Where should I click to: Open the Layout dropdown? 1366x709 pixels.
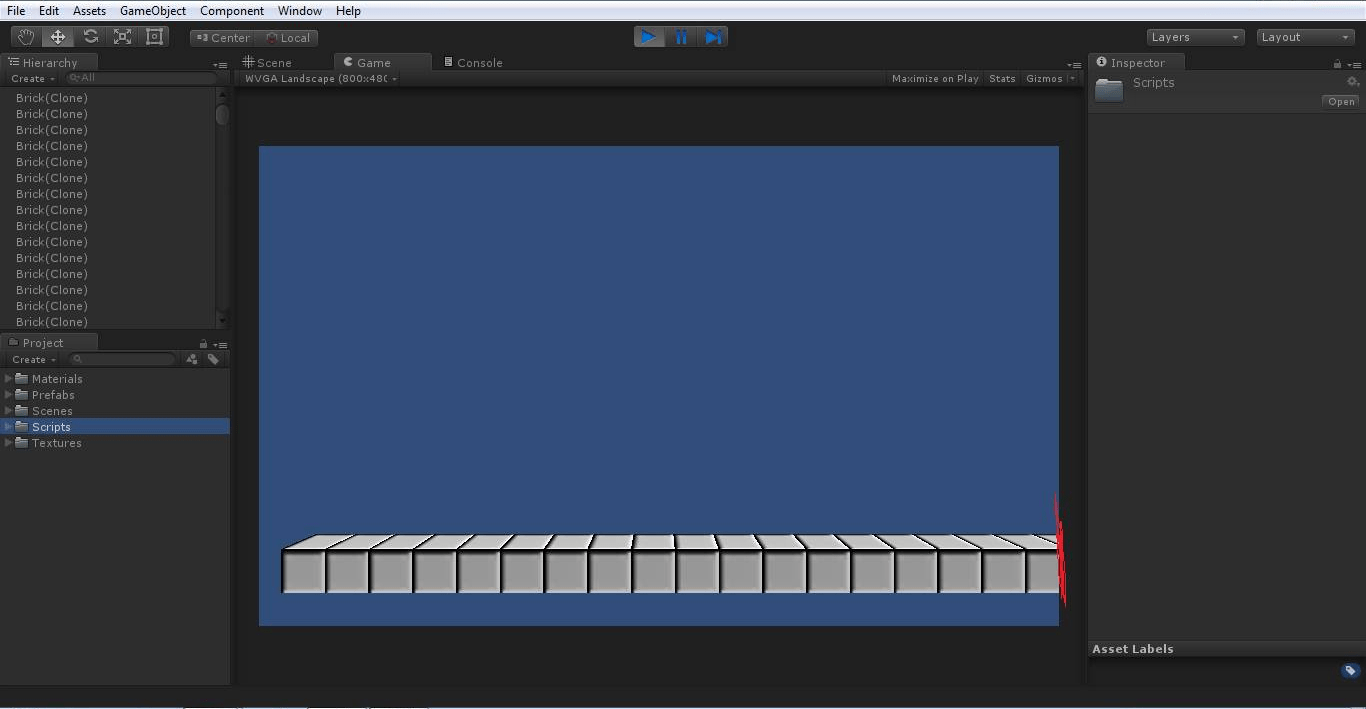click(1305, 36)
